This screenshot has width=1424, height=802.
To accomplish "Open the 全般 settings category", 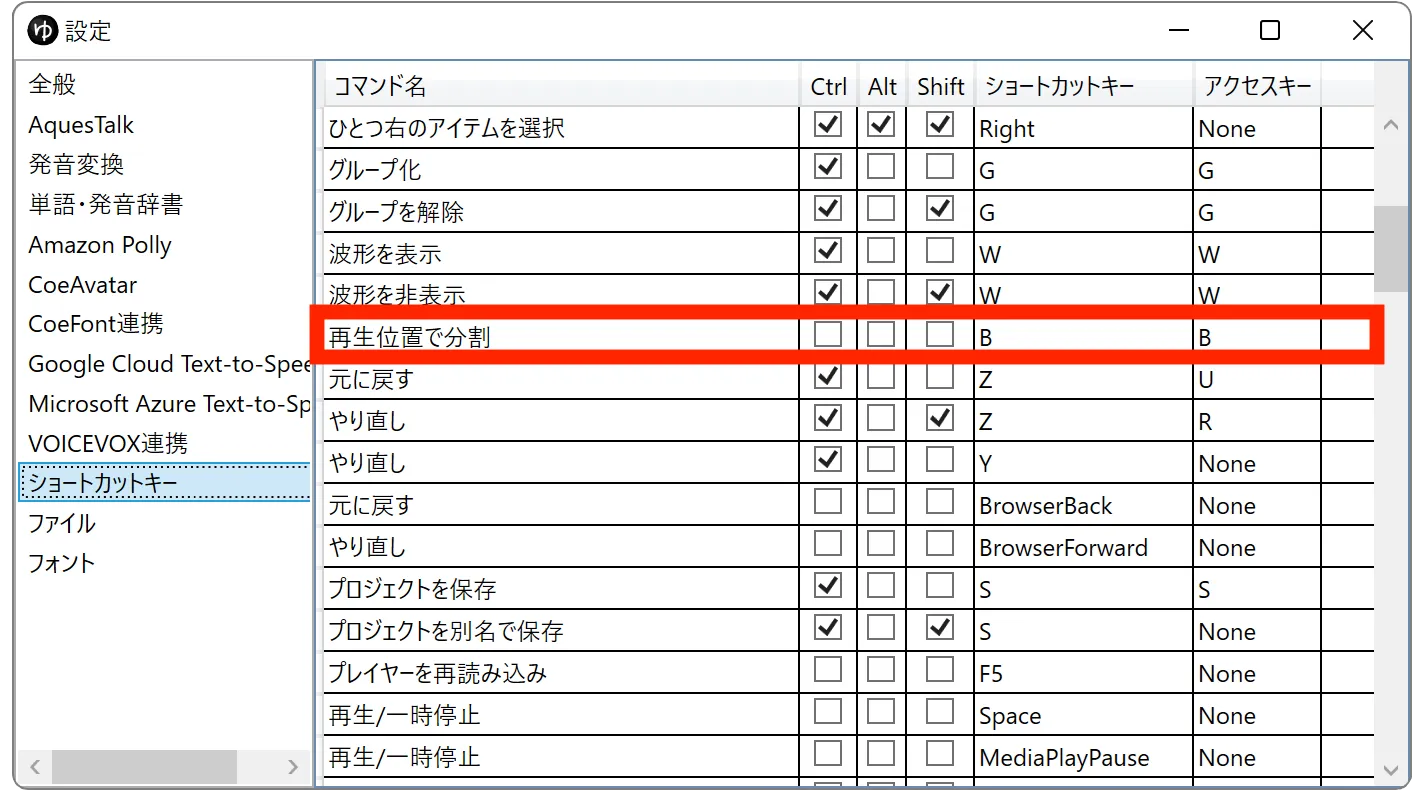I will coord(52,85).
